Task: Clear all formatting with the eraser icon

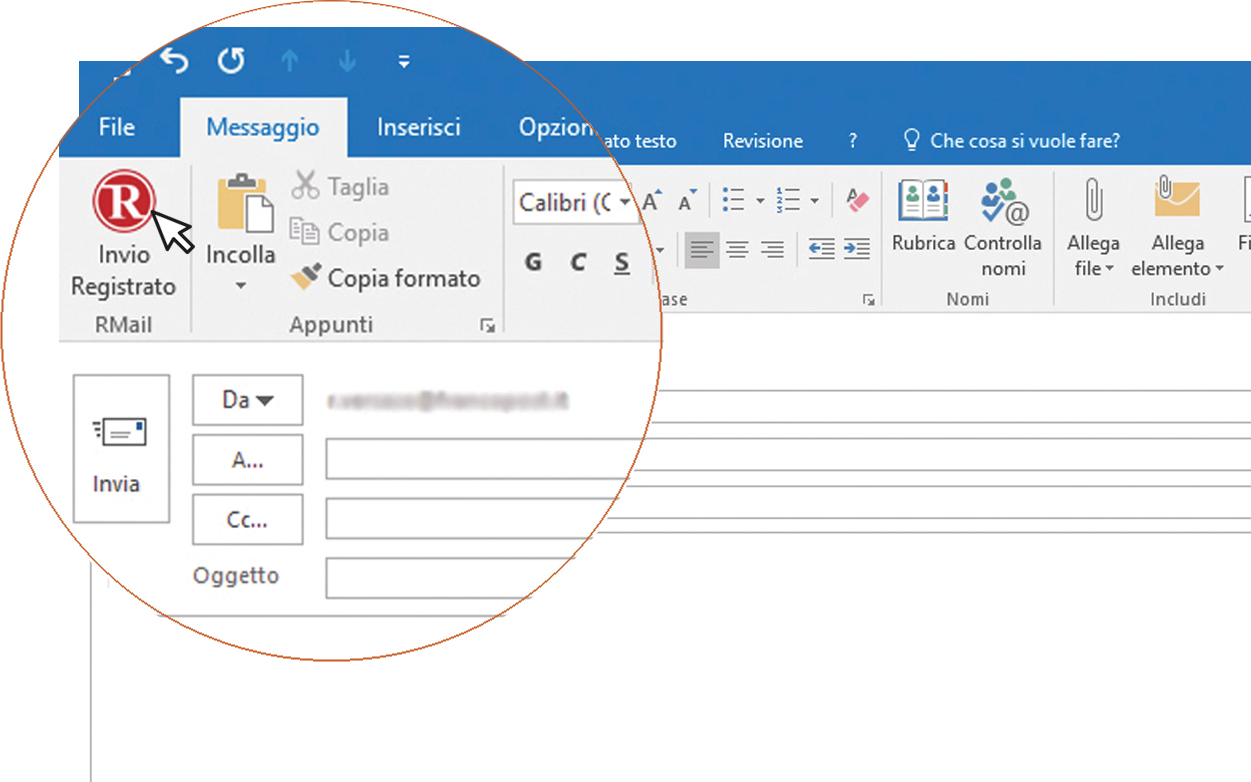Action: (x=857, y=201)
